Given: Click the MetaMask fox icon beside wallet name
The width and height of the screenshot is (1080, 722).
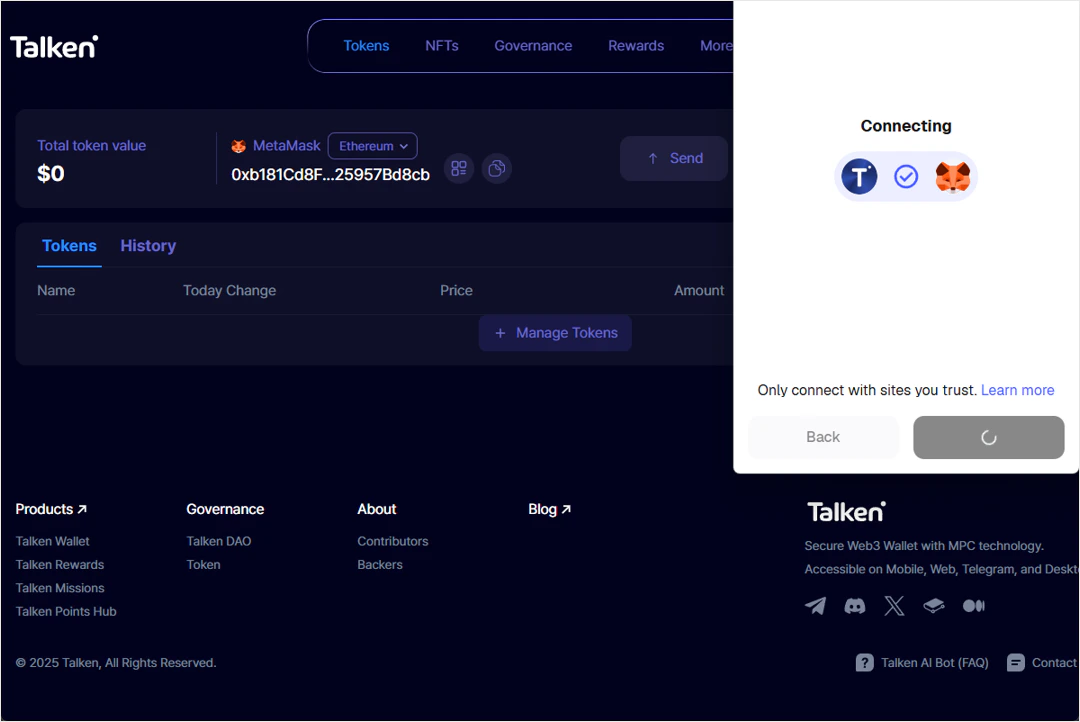Looking at the screenshot, I should point(238,146).
